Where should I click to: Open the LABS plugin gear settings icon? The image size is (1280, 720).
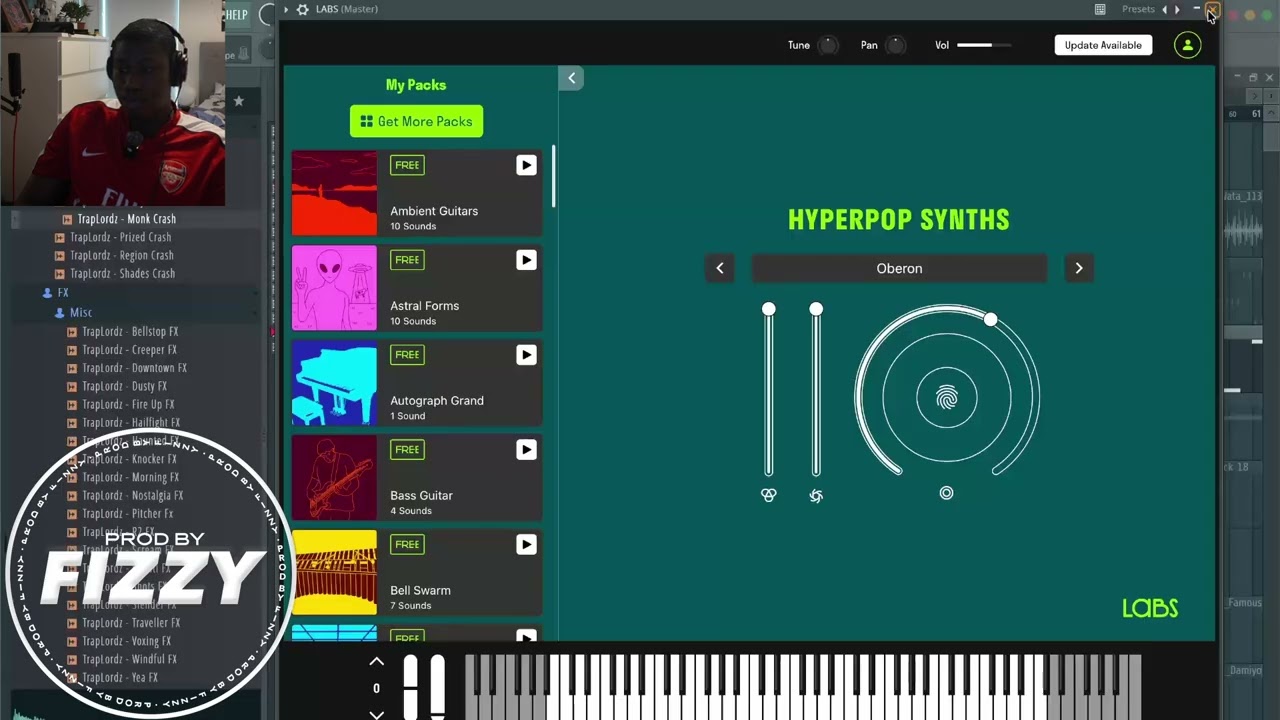click(x=303, y=10)
